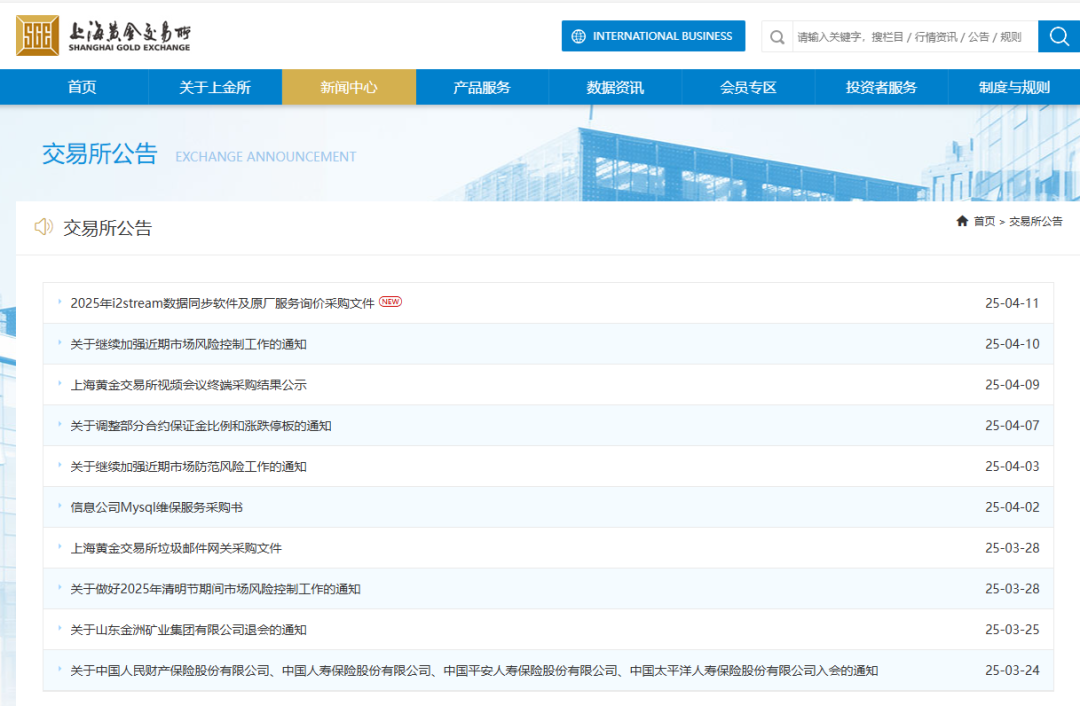
Task: Click the gray magnifier inside search box
Action: point(777,37)
